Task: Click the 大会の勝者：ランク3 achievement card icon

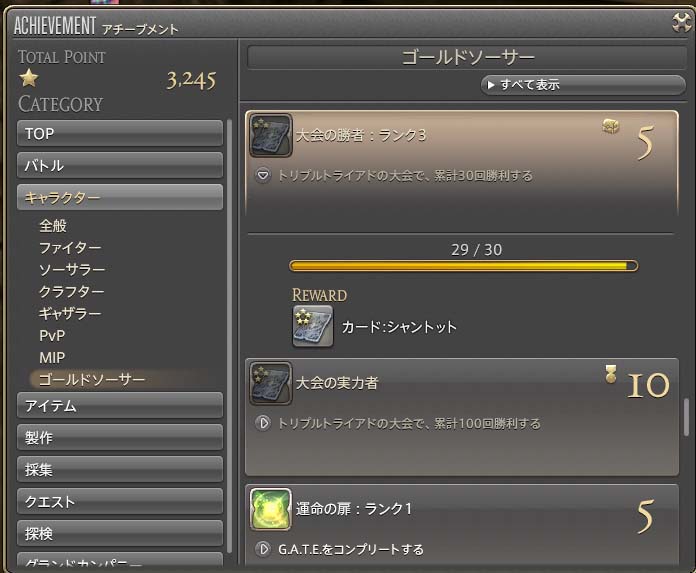Action: click(270, 135)
